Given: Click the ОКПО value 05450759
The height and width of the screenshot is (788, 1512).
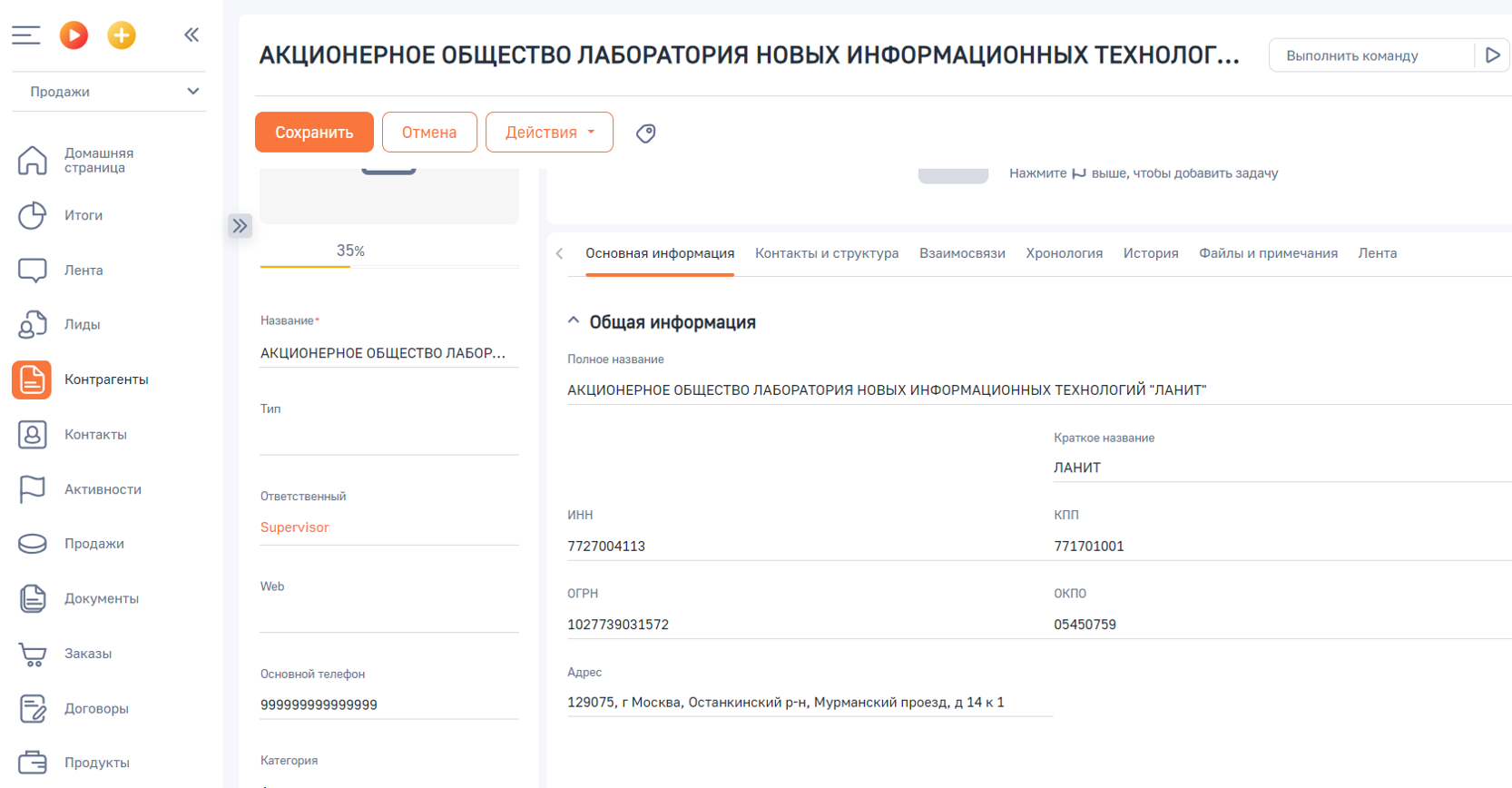Looking at the screenshot, I should coord(1085,625).
